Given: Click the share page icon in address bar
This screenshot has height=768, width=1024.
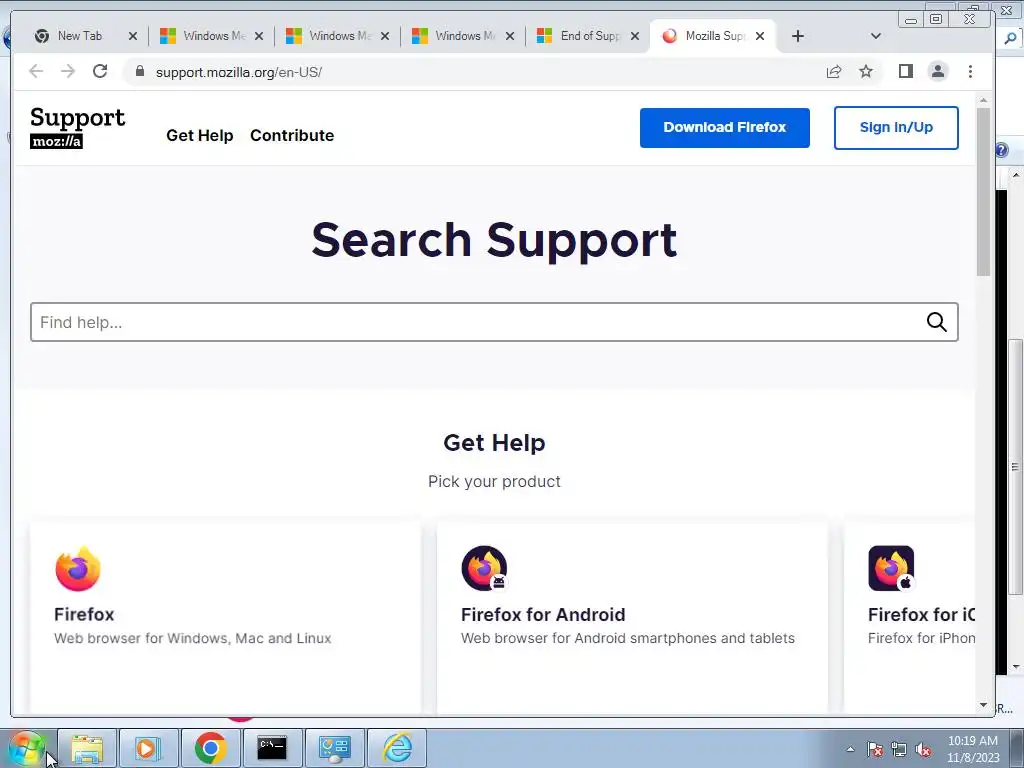Looking at the screenshot, I should coord(834,71).
